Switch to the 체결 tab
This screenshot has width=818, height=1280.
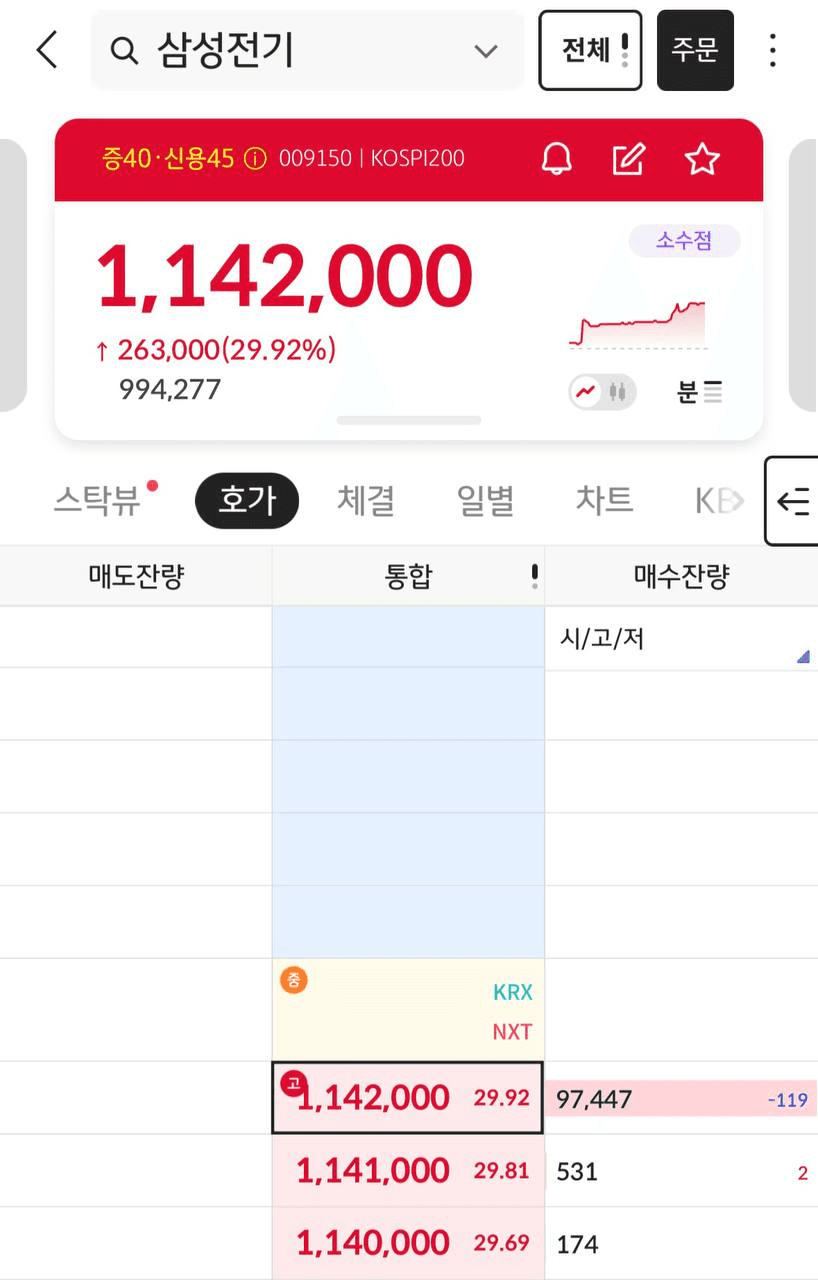[x=366, y=500]
